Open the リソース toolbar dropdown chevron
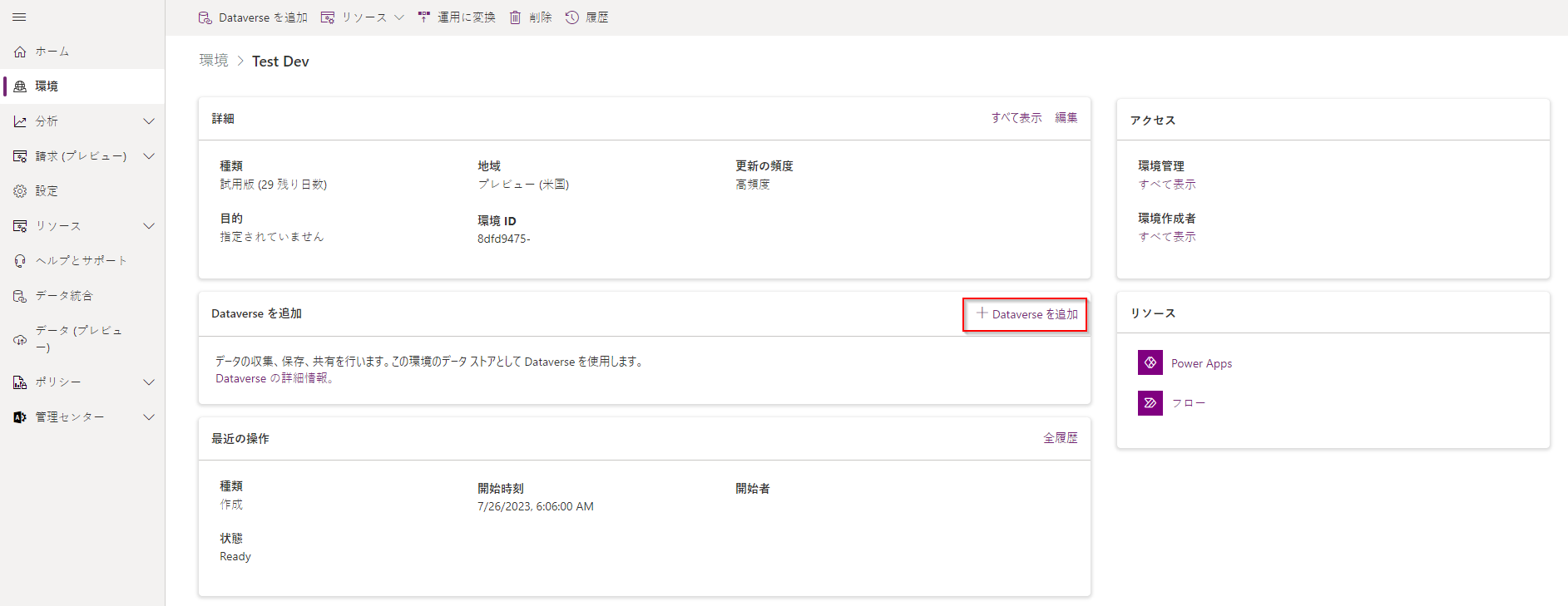This screenshot has height=606, width=1568. coord(399,17)
